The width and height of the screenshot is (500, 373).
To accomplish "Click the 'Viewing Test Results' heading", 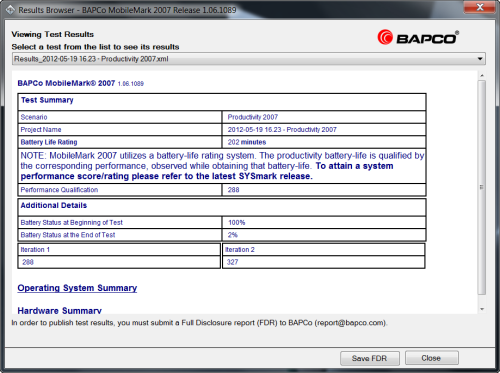I will point(52,34).
